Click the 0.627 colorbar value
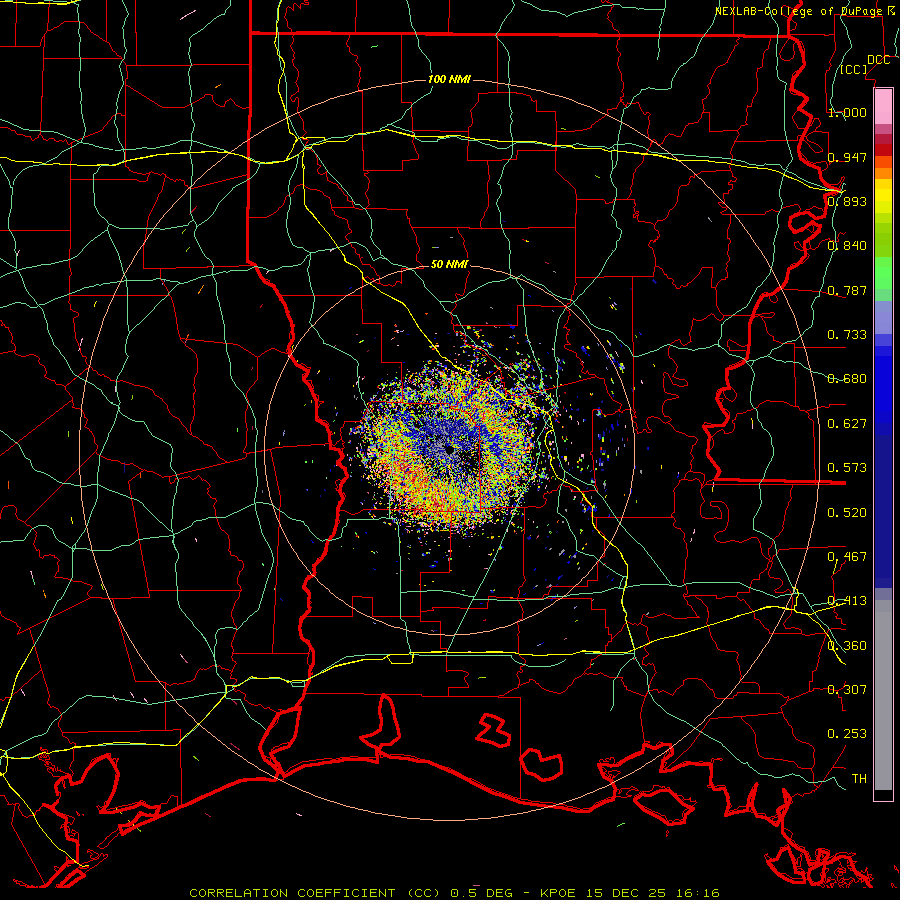Image resolution: width=900 pixels, height=900 pixels. click(847, 424)
